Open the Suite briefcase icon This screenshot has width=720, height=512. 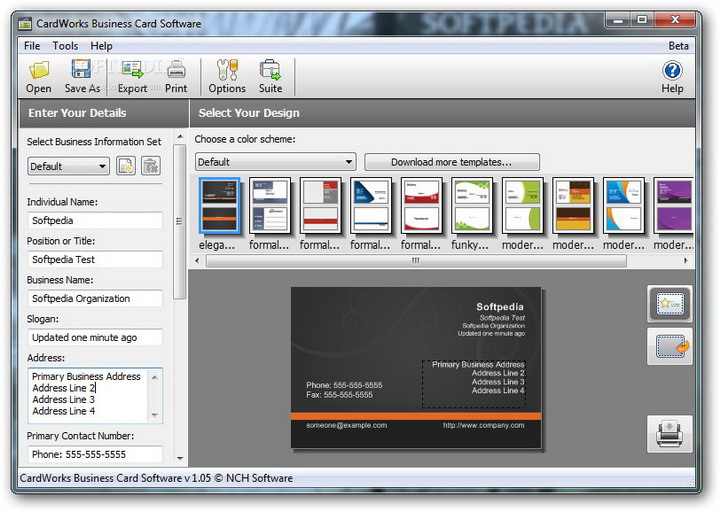[x=270, y=71]
